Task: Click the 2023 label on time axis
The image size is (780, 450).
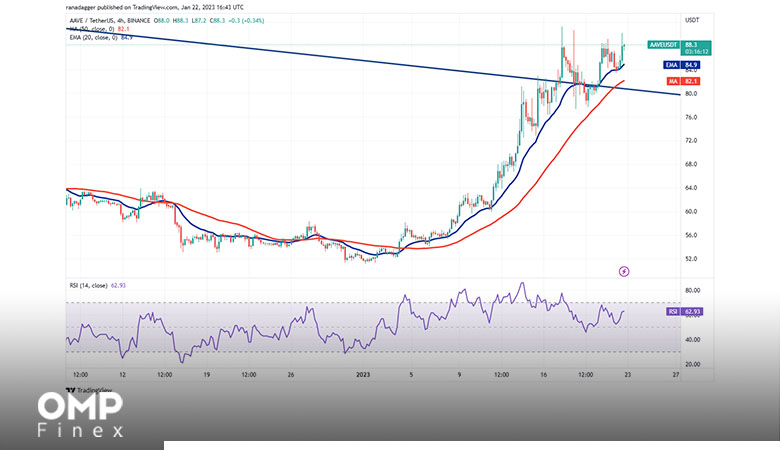Action: (363, 375)
